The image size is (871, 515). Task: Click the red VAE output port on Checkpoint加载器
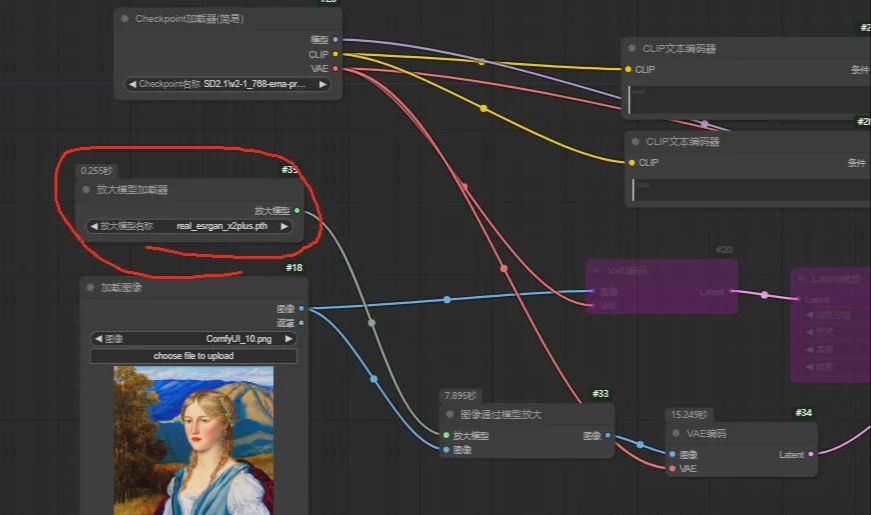335,69
